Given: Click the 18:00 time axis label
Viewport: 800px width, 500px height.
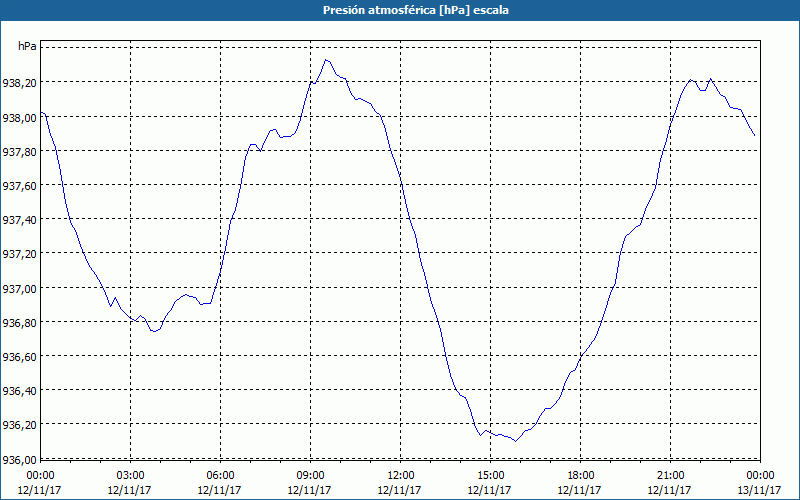Looking at the screenshot, I should coord(581,475).
